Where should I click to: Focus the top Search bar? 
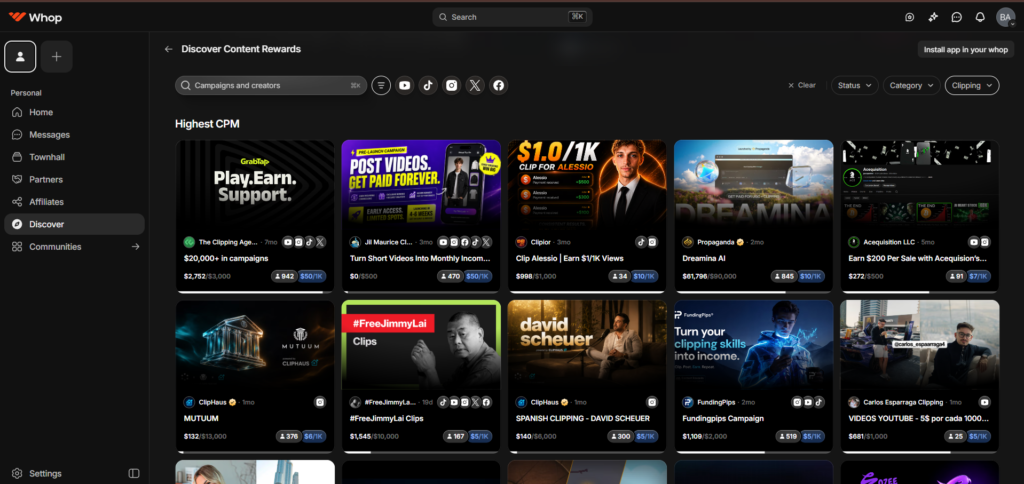click(x=513, y=17)
